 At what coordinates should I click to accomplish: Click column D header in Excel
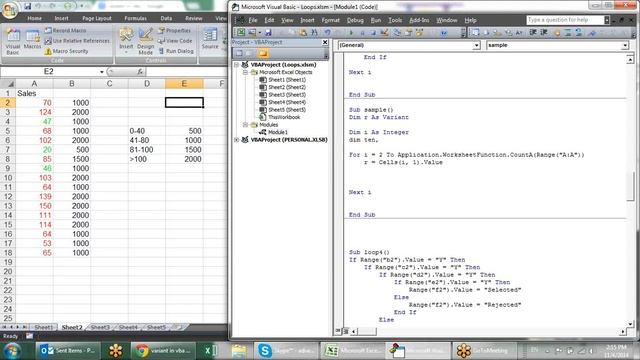coord(147,84)
